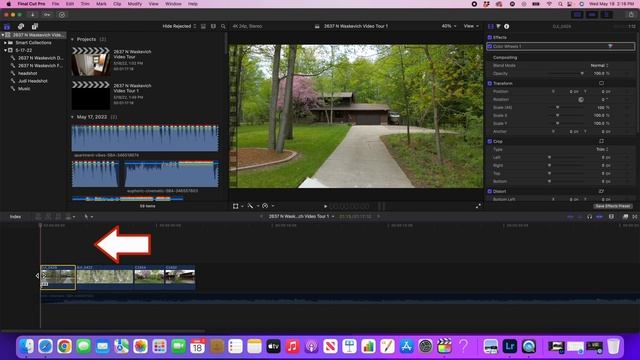Collapse the May 17, 2022 section
Image resolution: width=640 pixels, height=360 pixels.
[73, 117]
